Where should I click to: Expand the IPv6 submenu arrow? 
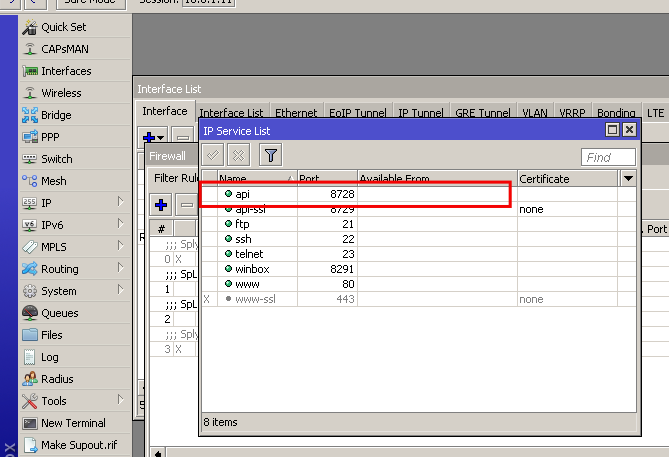pyautogui.click(x=120, y=224)
